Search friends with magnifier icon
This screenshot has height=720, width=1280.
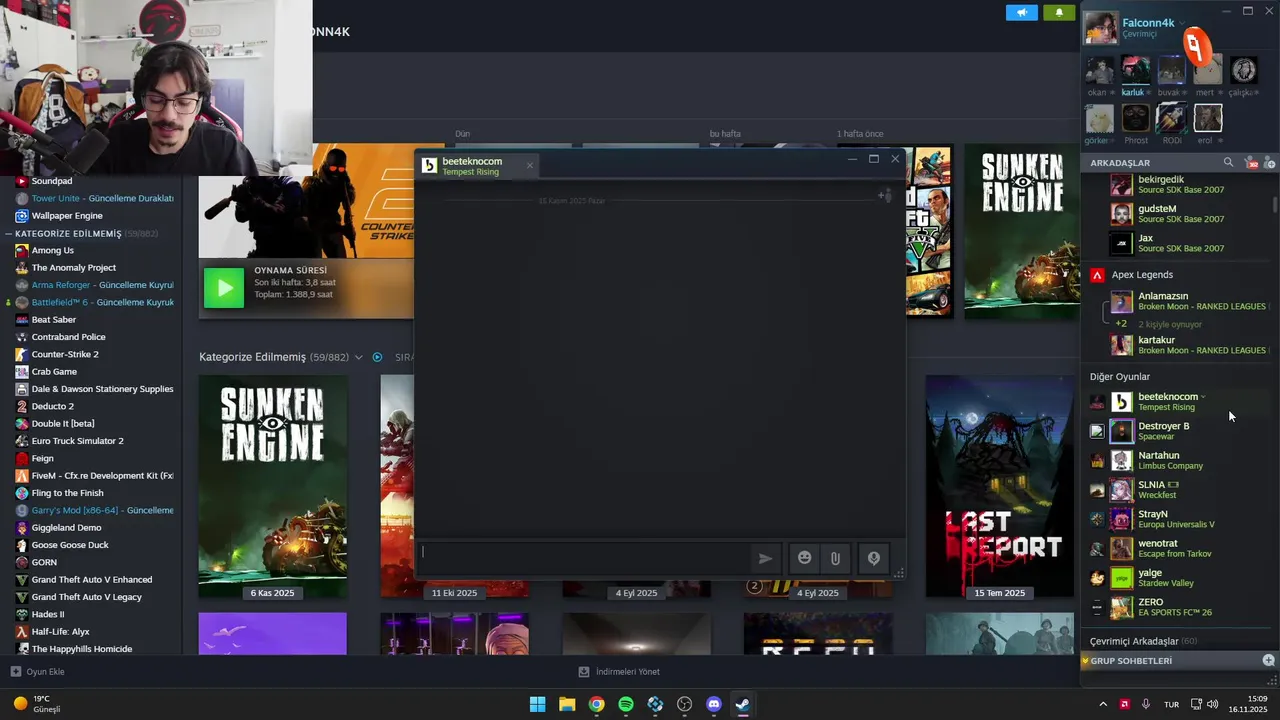(1229, 162)
